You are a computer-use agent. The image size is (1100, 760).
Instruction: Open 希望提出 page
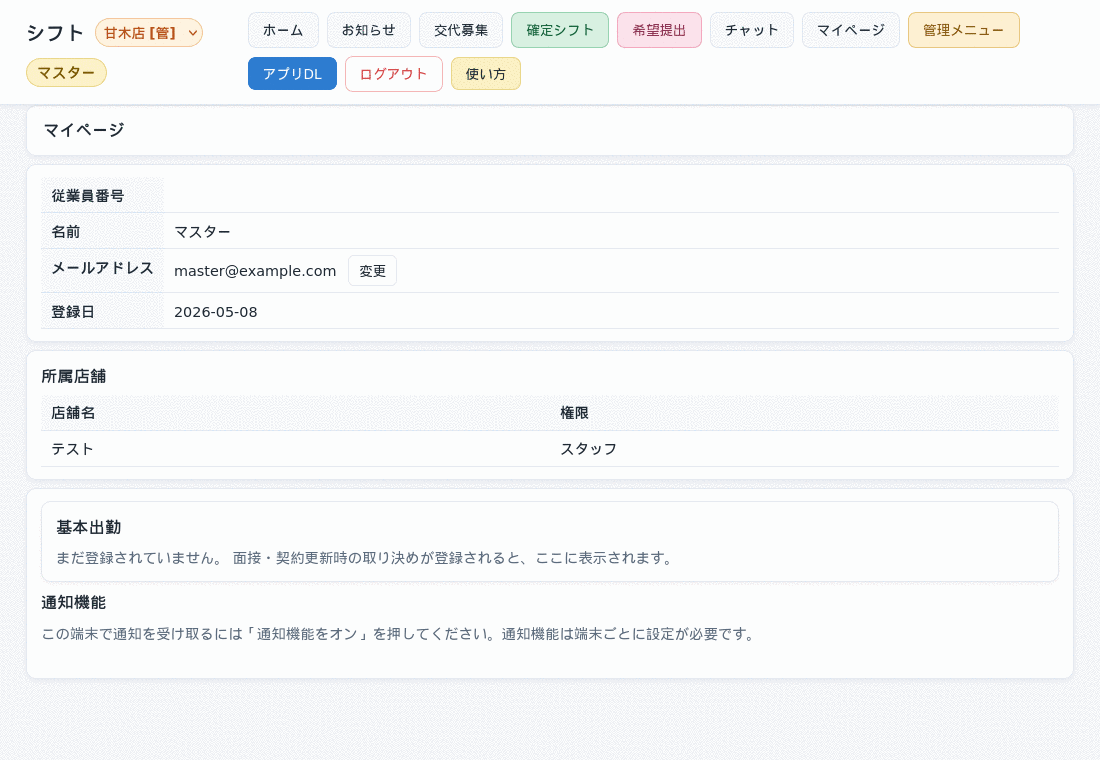[659, 30]
